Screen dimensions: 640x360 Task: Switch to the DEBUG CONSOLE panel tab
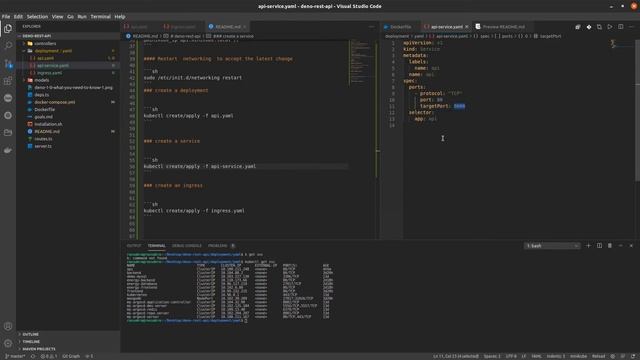tap(187, 246)
